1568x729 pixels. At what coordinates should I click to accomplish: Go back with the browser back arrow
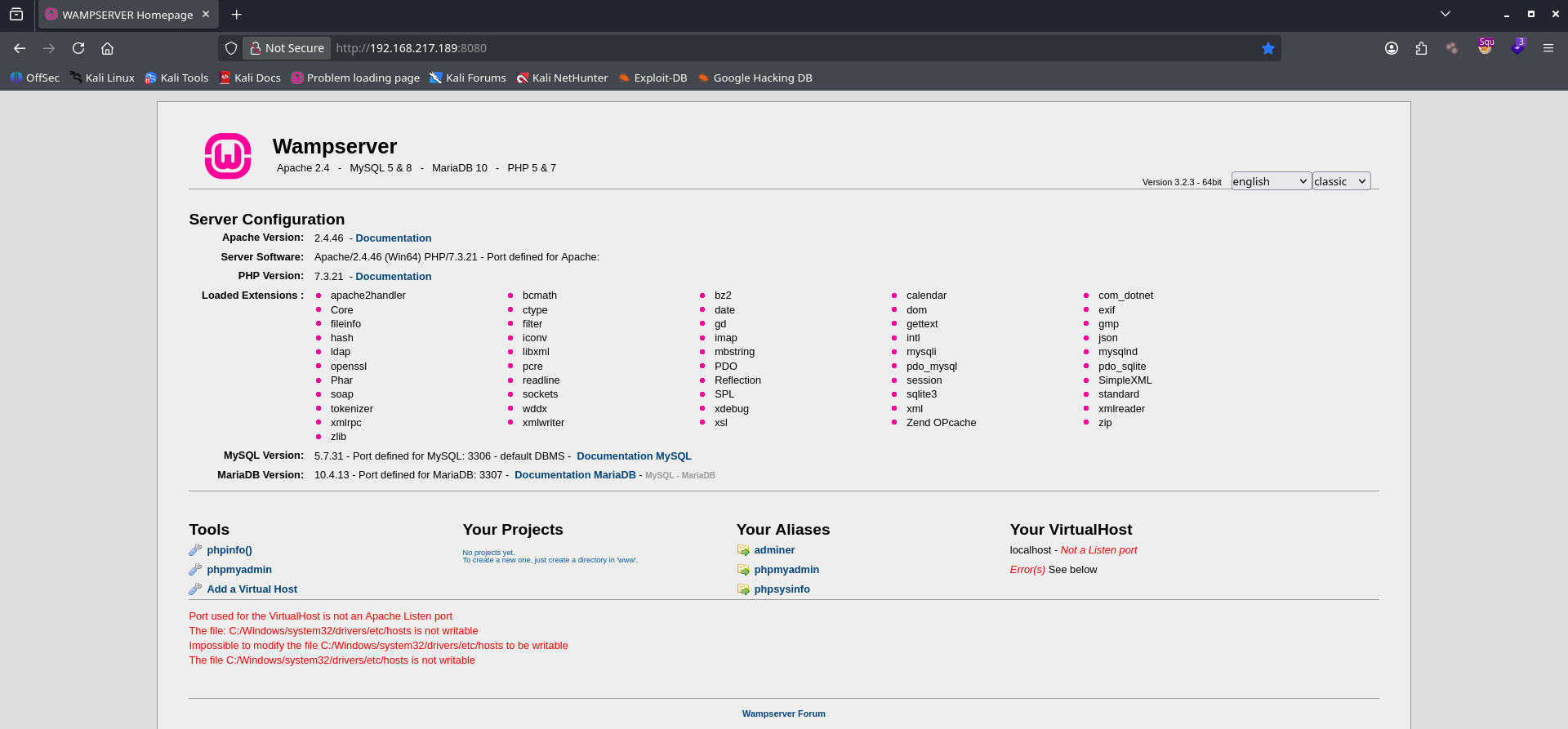[20, 48]
